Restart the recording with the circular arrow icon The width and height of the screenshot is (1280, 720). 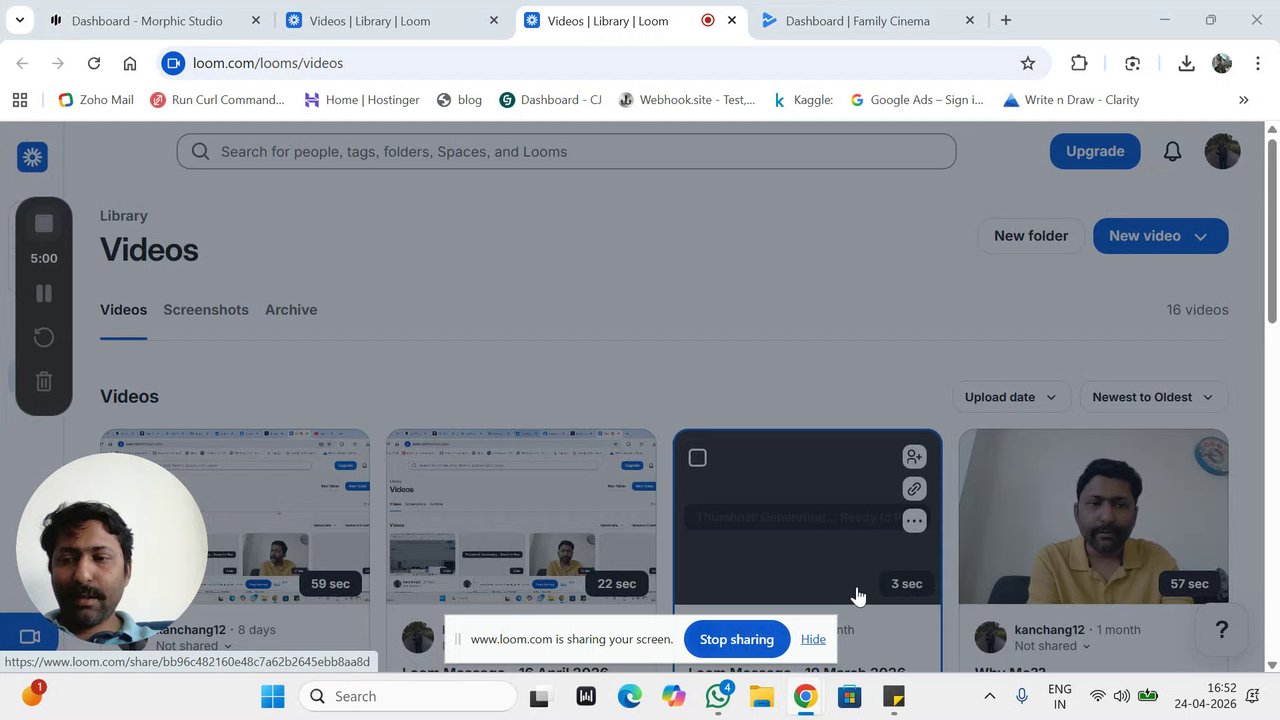click(44, 337)
